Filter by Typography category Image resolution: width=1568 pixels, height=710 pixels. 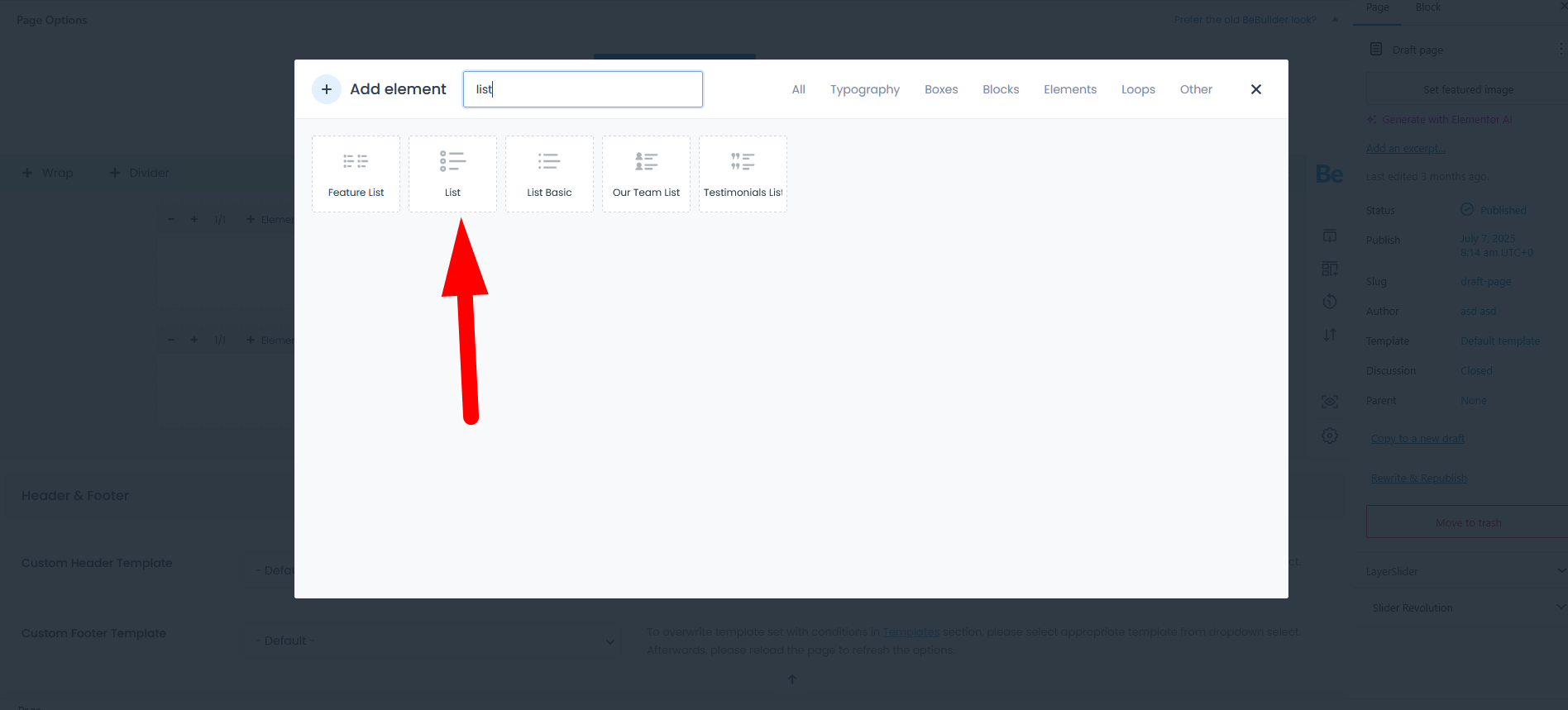click(864, 89)
